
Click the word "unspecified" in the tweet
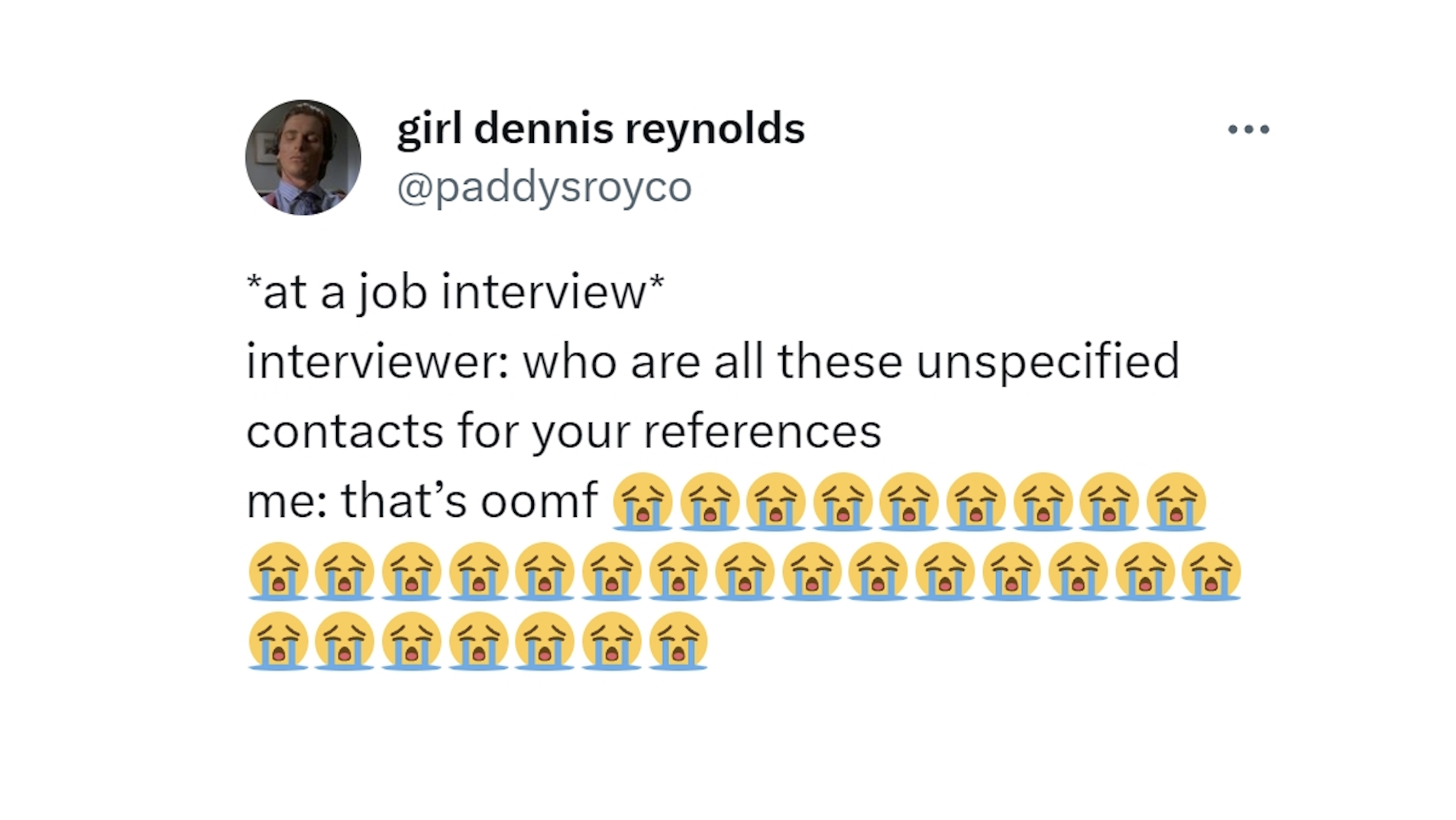coord(1048,363)
